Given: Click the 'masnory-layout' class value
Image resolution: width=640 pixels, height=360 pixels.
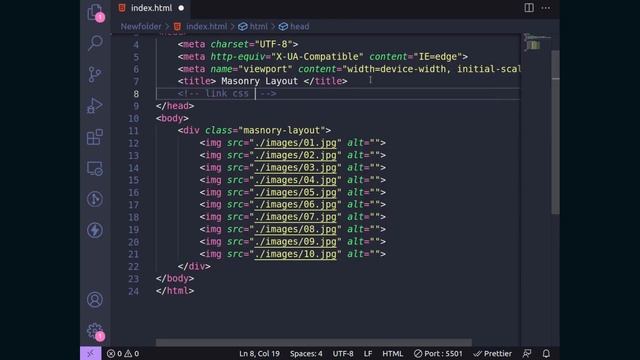Looking at the screenshot, I should click(282, 131).
